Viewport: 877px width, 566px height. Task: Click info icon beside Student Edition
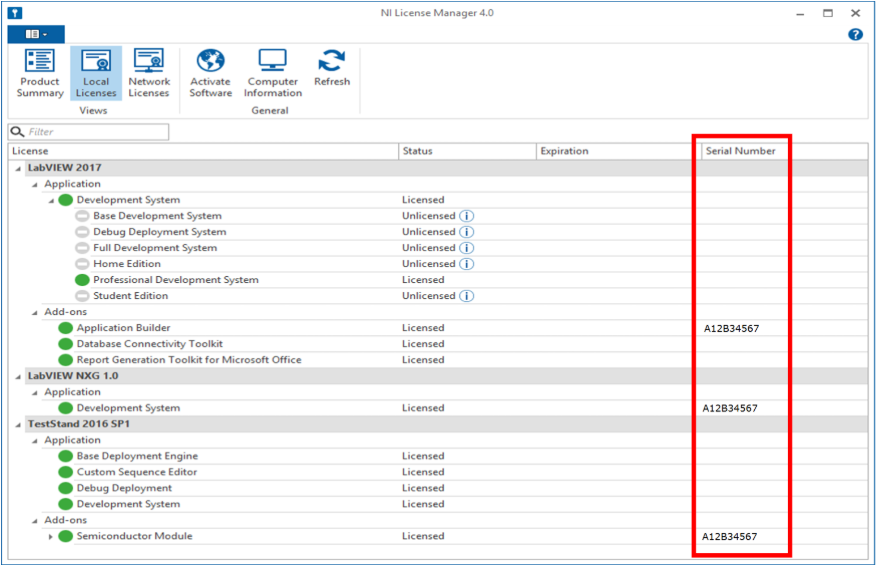[x=466, y=296]
